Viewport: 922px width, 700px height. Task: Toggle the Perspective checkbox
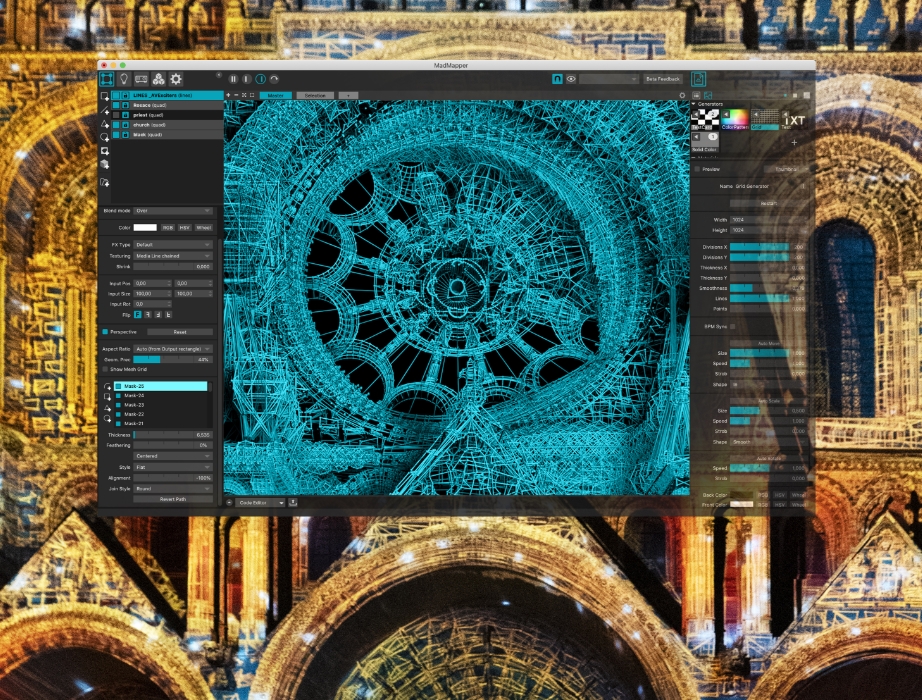[105, 331]
